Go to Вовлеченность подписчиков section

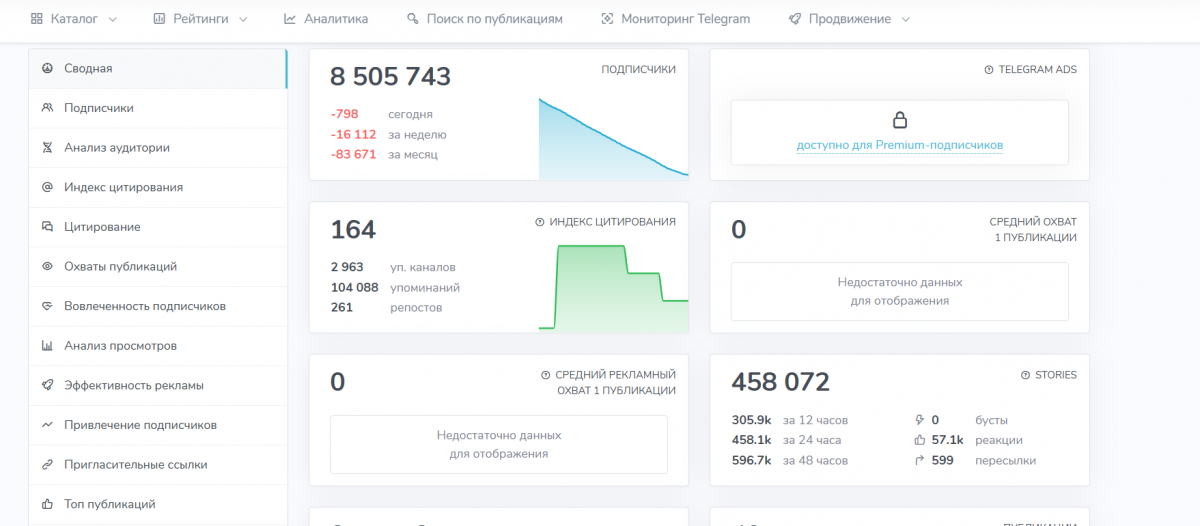(157, 306)
